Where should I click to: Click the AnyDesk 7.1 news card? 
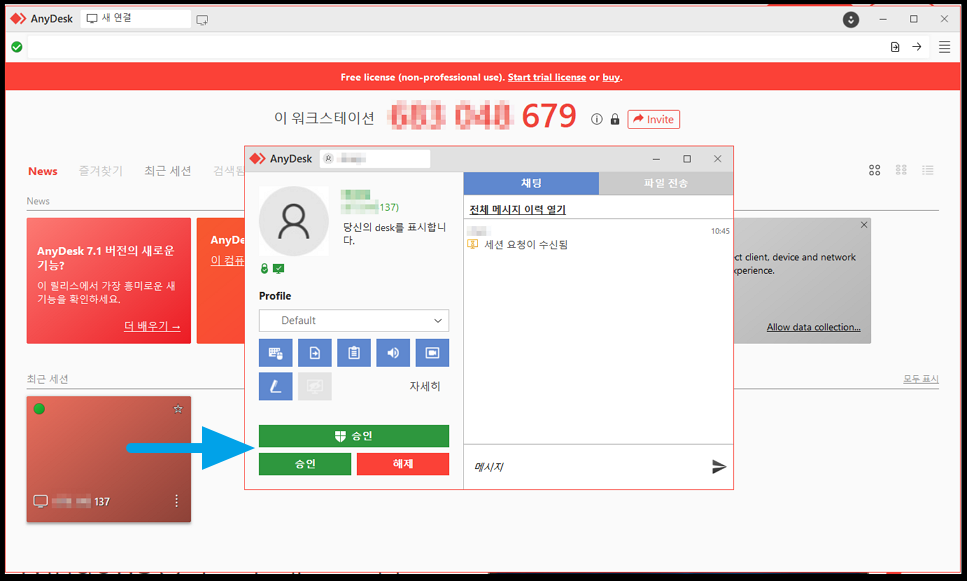point(109,281)
